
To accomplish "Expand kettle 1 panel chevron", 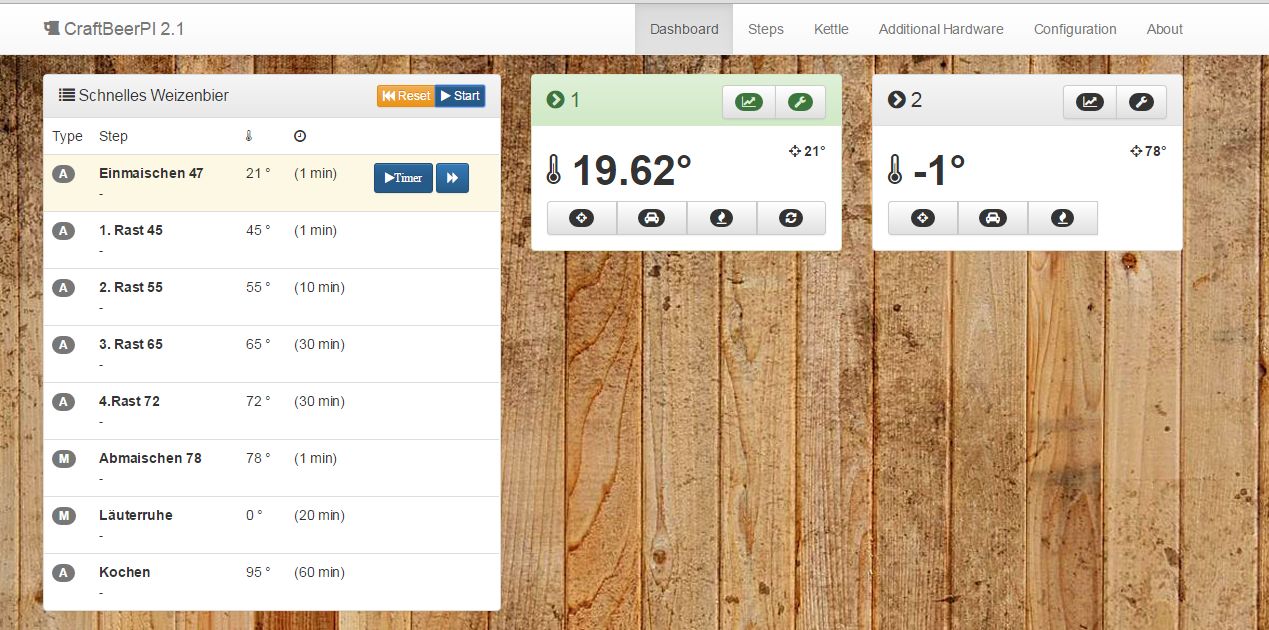I will [x=555, y=100].
